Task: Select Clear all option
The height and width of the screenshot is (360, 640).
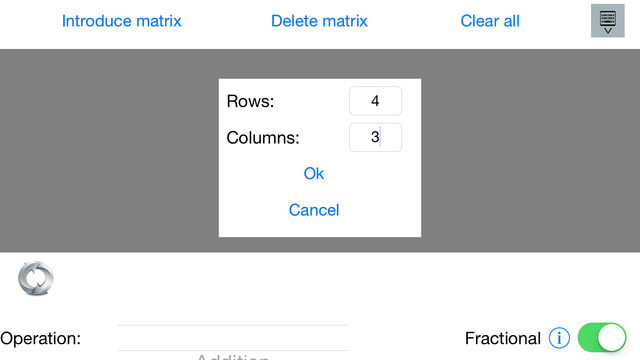Action: click(490, 21)
